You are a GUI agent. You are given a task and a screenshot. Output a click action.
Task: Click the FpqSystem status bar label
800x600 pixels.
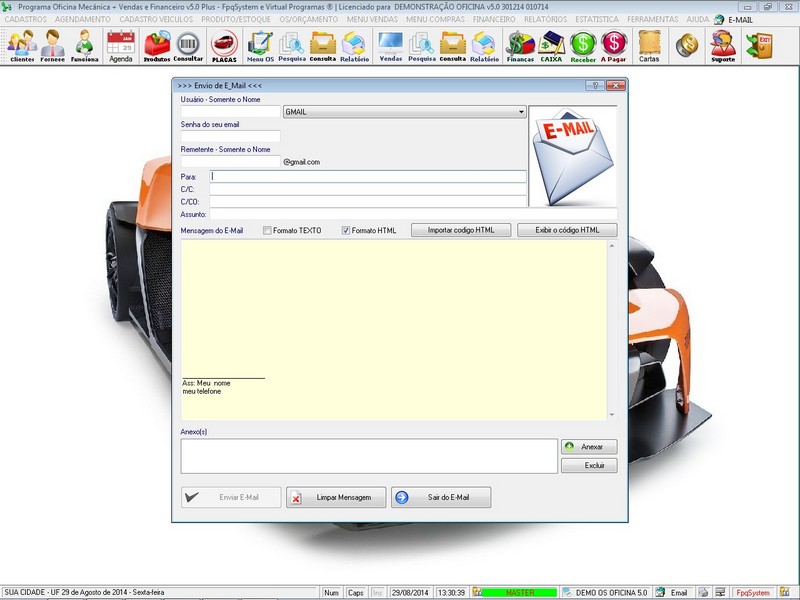click(x=753, y=592)
